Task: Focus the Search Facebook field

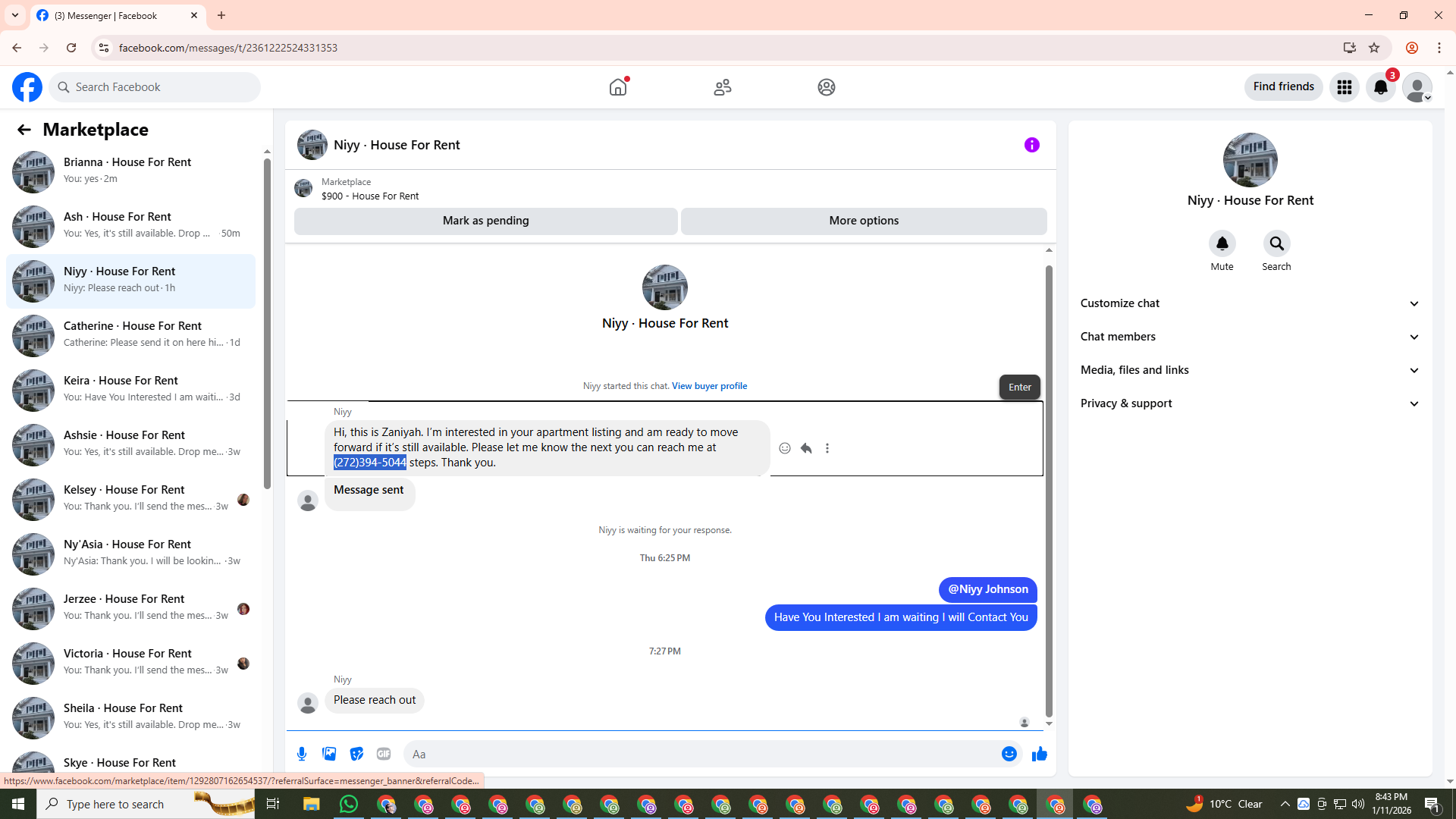Action: (155, 87)
